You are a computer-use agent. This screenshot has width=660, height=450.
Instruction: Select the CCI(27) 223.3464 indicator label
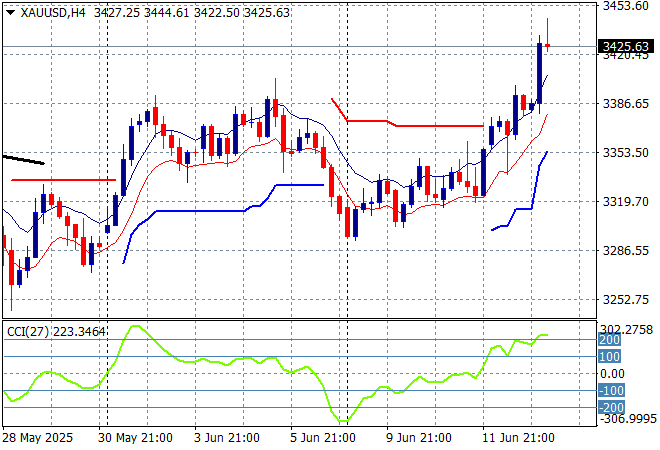coord(56,332)
